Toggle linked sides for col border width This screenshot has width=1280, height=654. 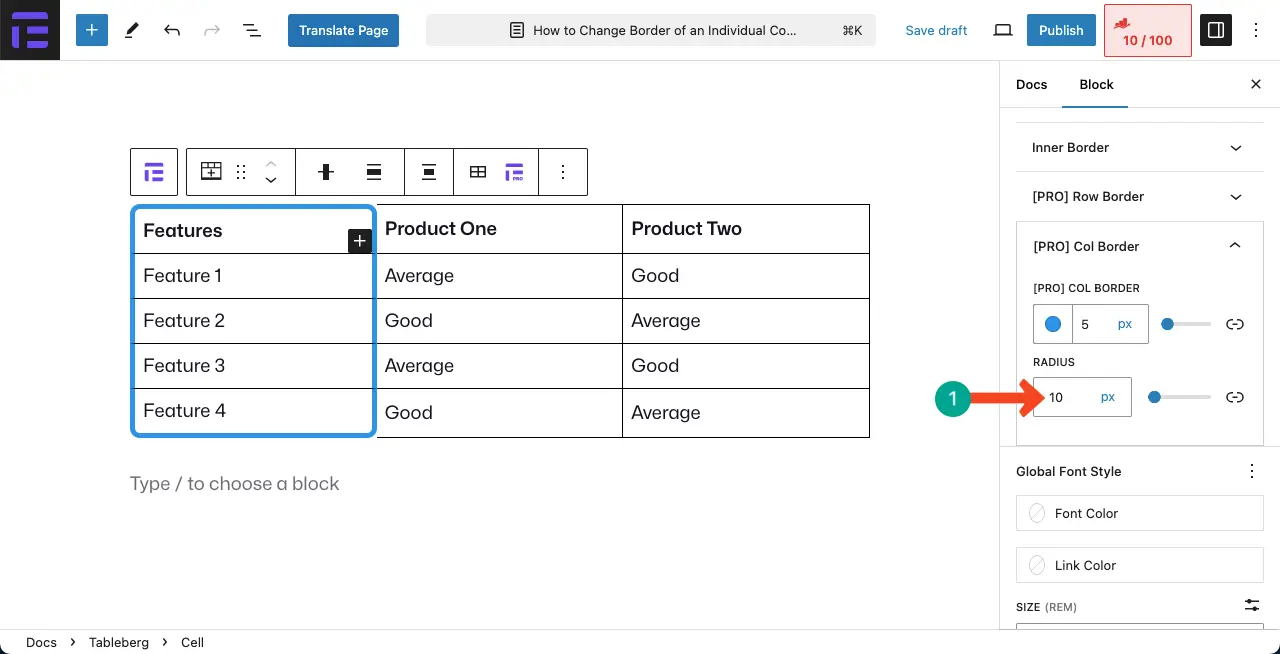(1235, 324)
